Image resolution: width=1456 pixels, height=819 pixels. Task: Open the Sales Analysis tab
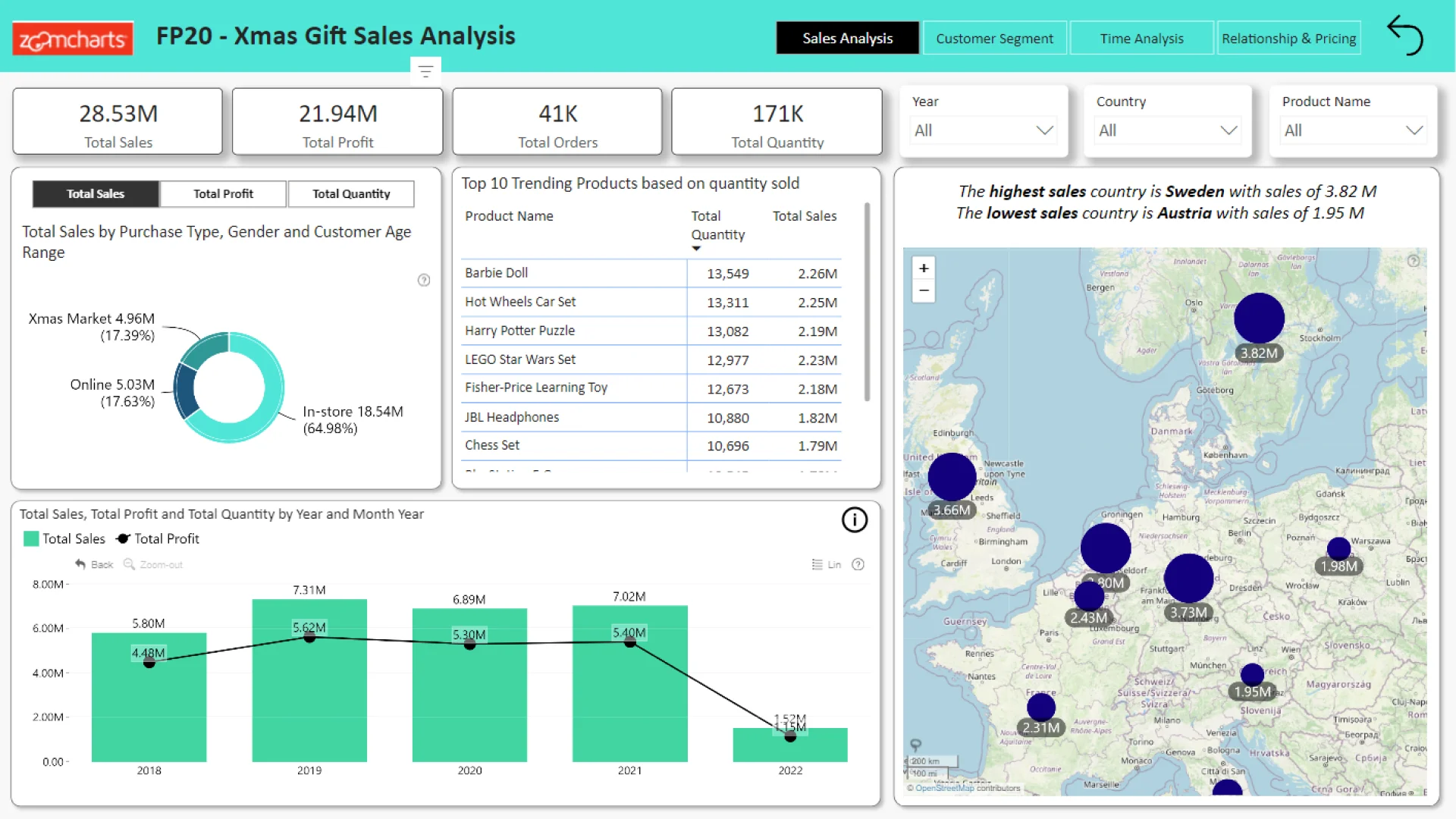(847, 38)
